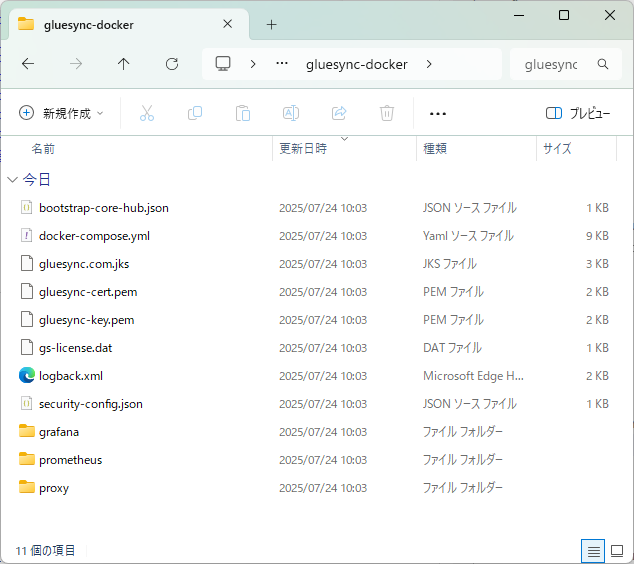Toggle the プレビュー preview pane
634x564 pixels.
tap(578, 114)
